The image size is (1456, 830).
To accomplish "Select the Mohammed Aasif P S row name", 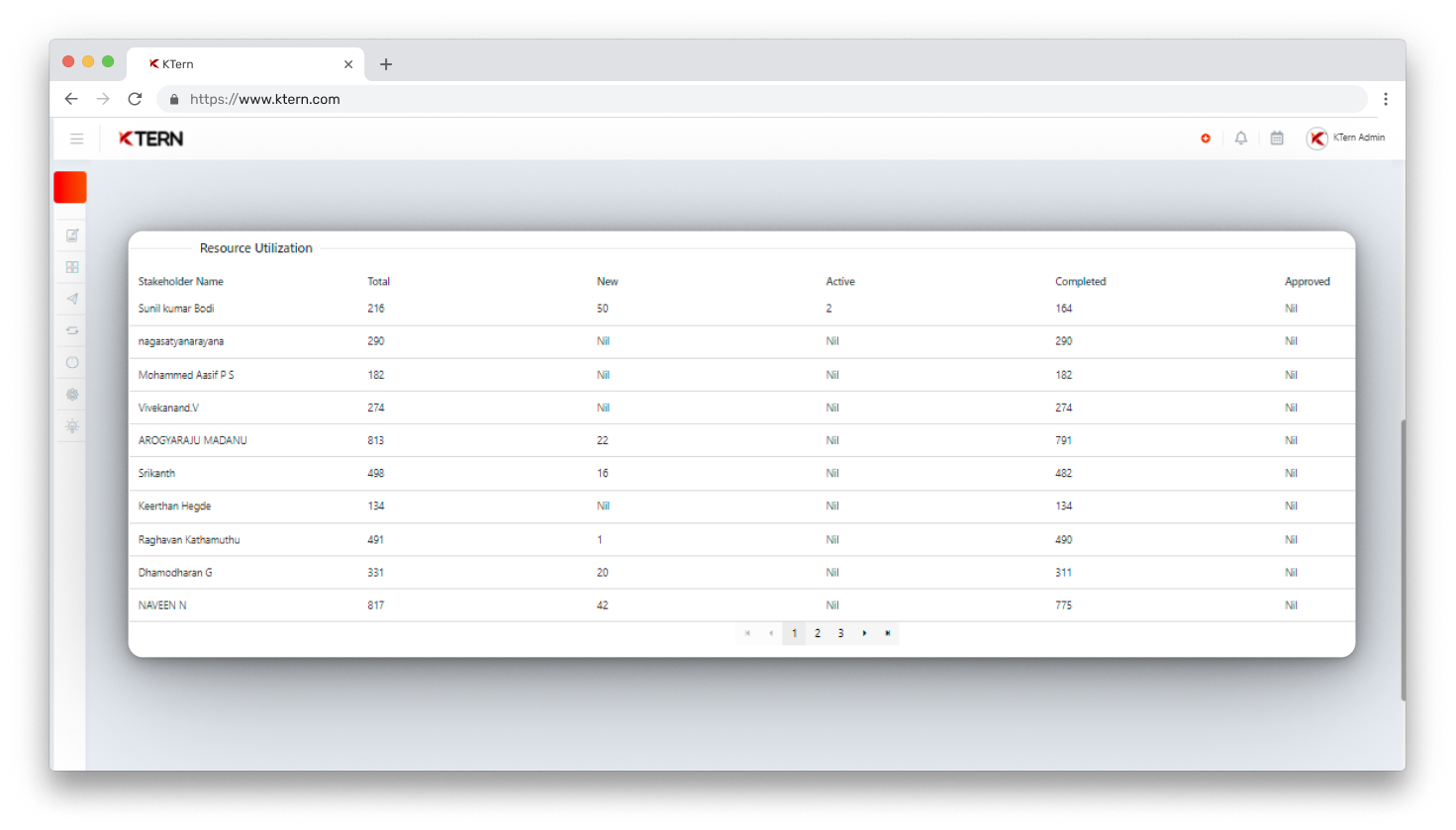I will coord(186,375).
